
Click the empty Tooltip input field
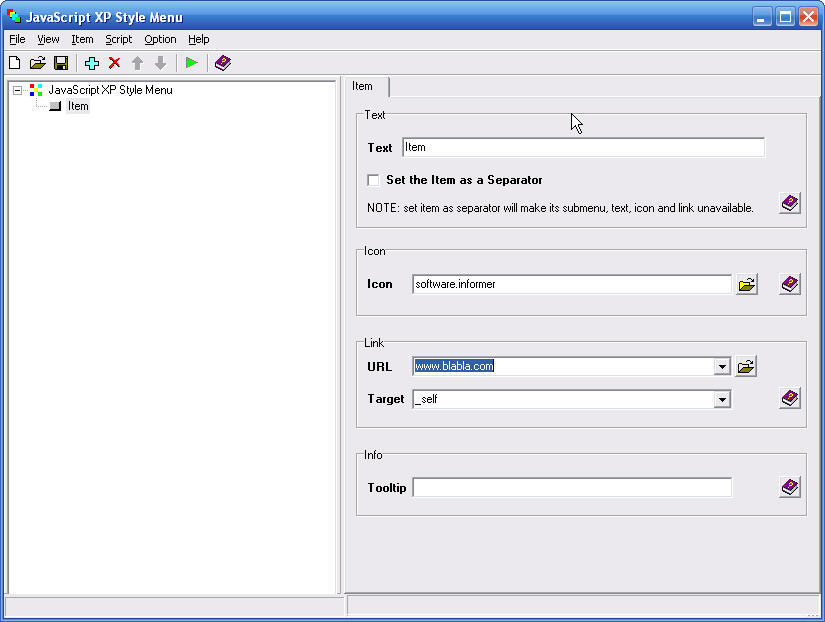coord(572,487)
